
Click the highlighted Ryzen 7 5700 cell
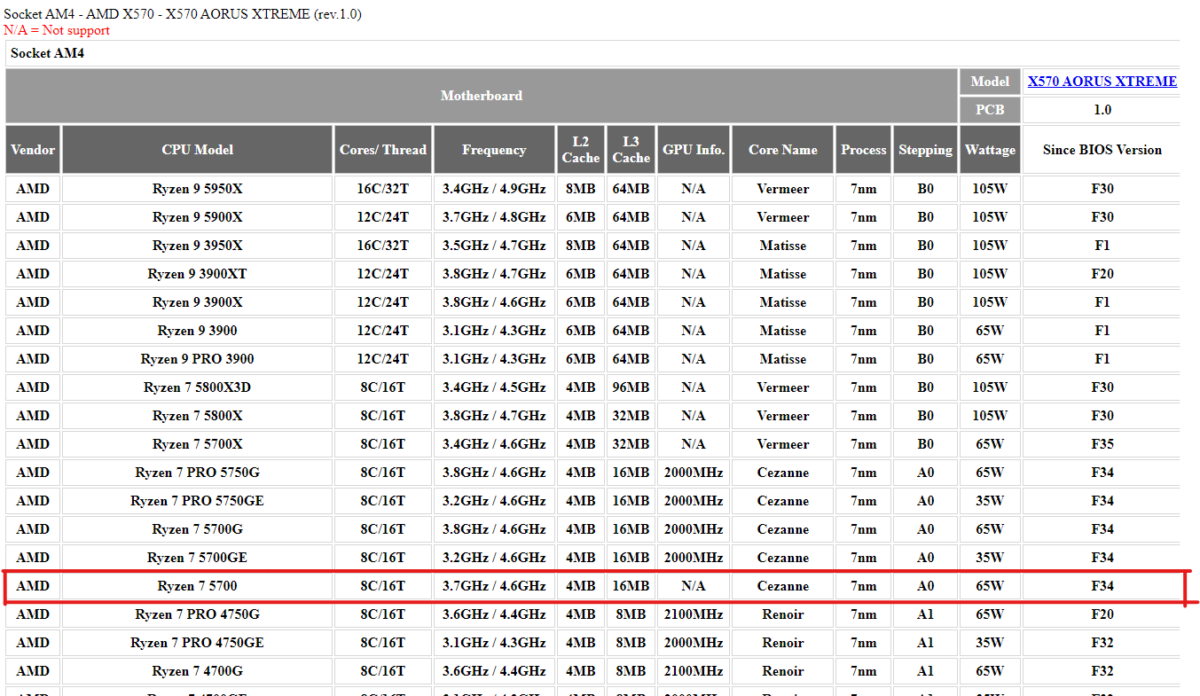[197, 586]
